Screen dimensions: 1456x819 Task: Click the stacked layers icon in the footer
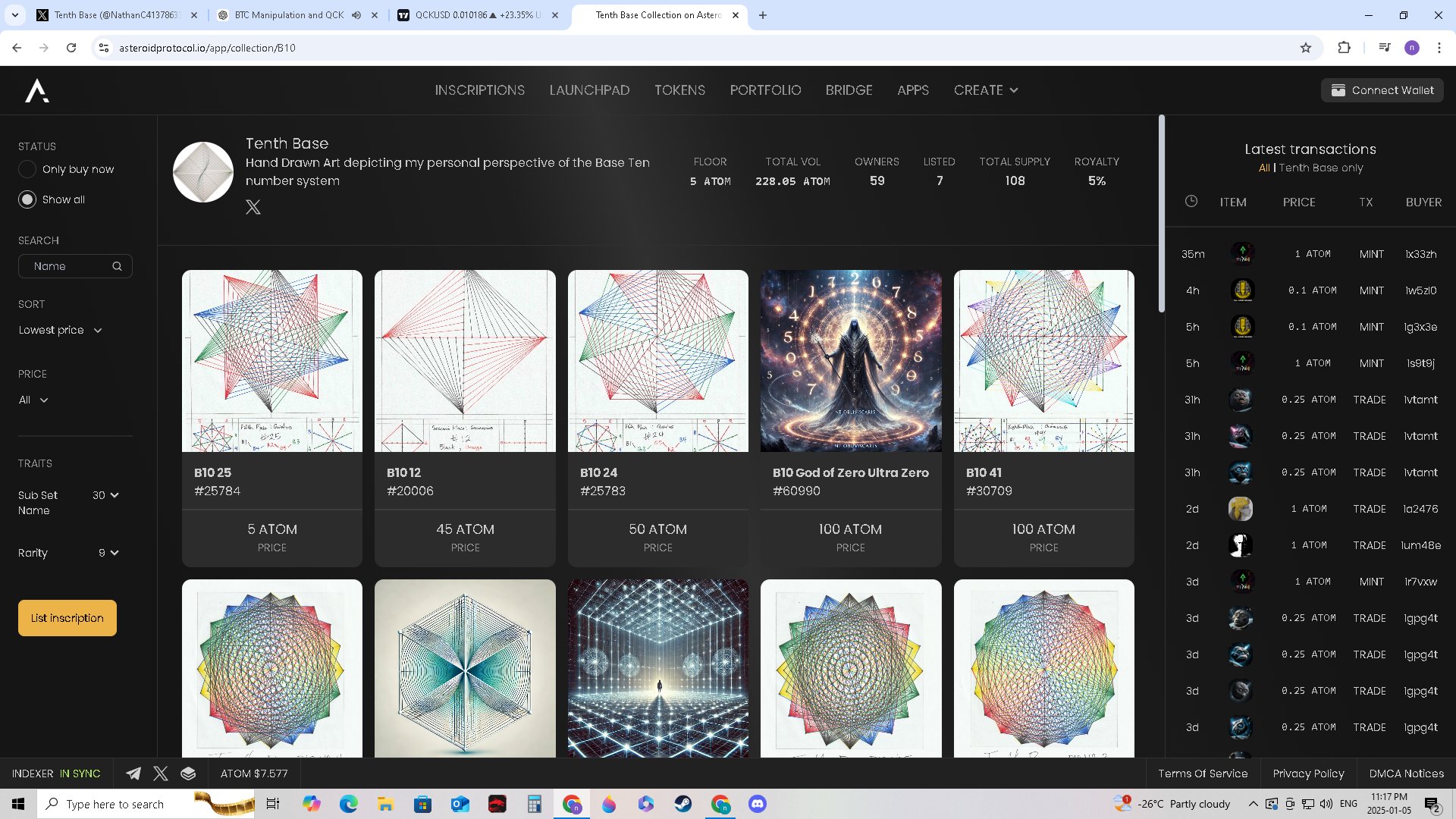(x=188, y=773)
